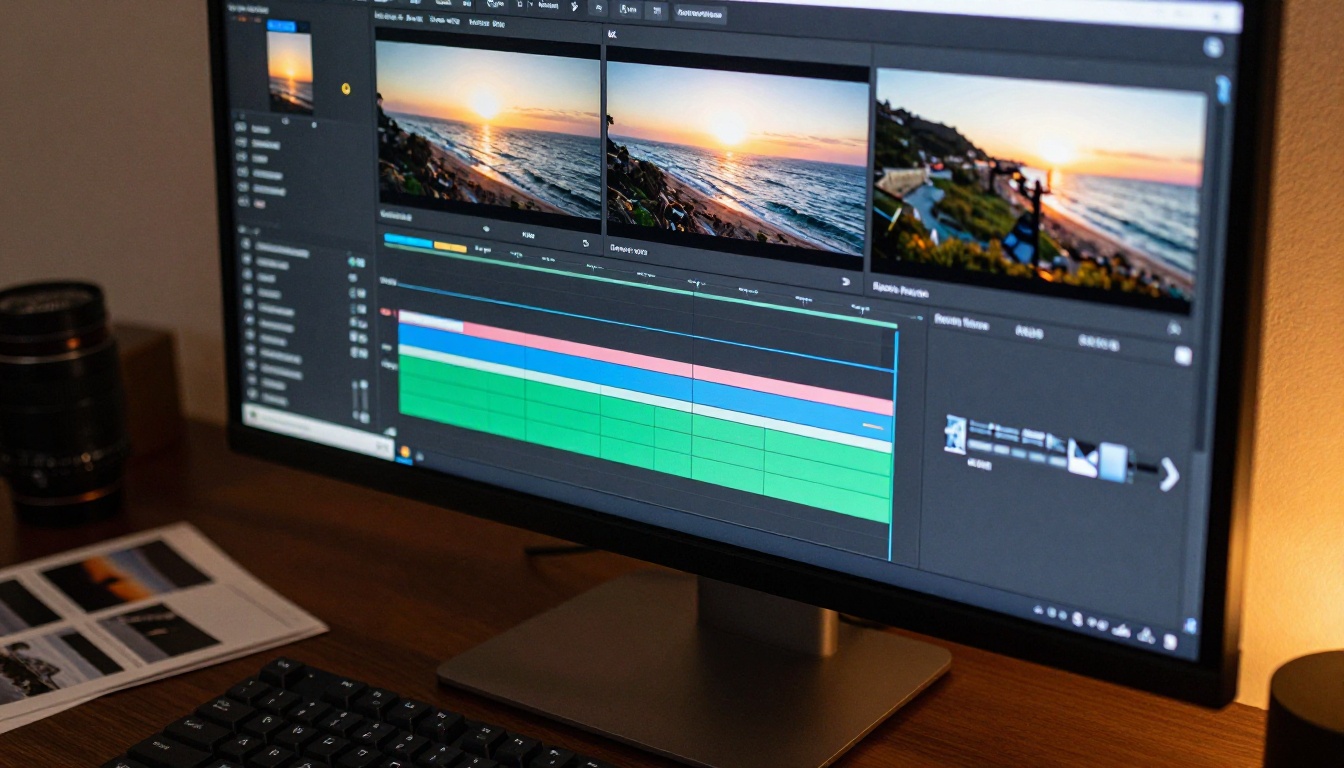The height and width of the screenshot is (768, 1344).
Task: Click the blue vertical scrollbar beside the right preview
Action: [x=1221, y=90]
